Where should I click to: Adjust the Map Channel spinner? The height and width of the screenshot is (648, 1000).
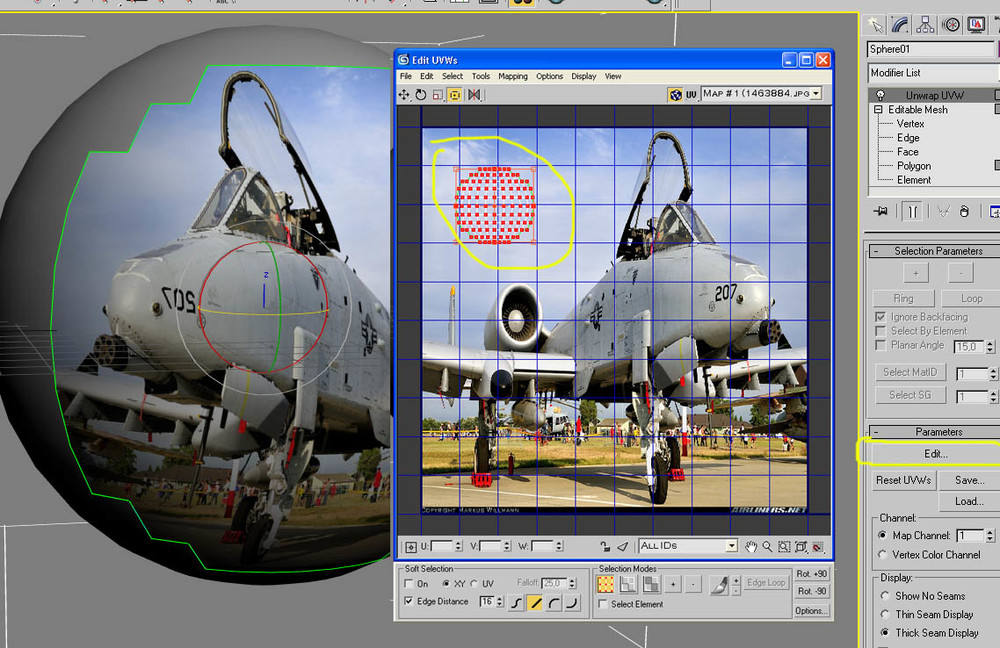[990, 536]
